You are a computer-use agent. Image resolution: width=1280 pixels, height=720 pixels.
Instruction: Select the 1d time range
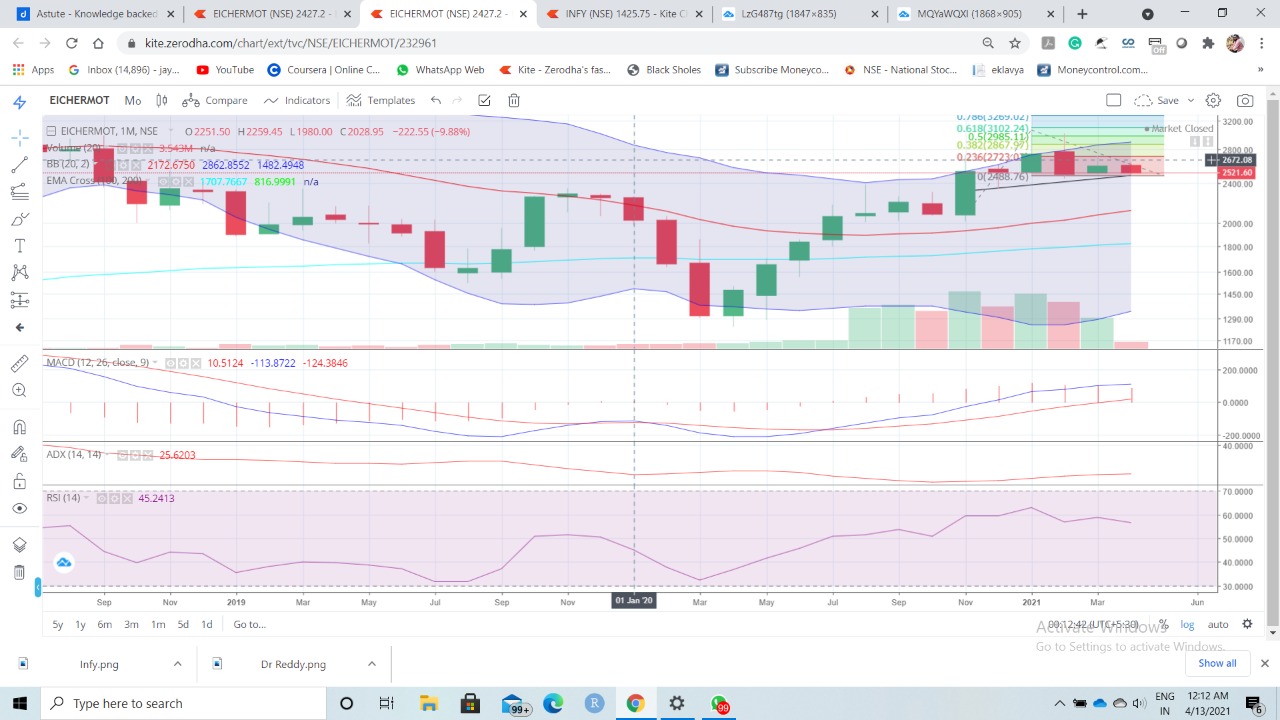click(207, 624)
